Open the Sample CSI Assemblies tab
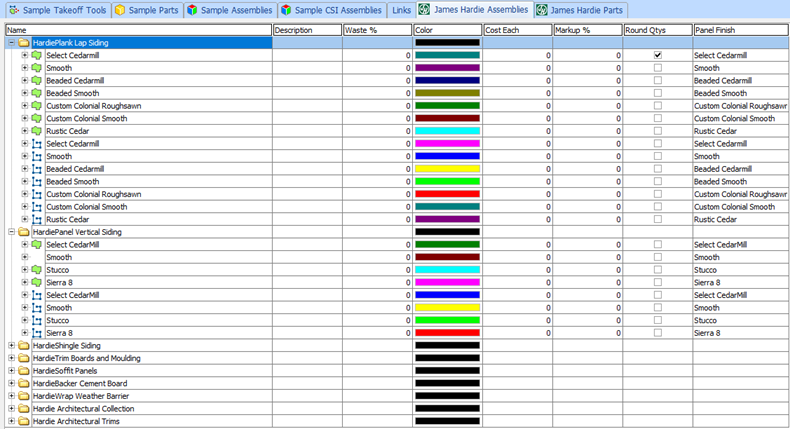The image size is (790, 429). click(332, 10)
